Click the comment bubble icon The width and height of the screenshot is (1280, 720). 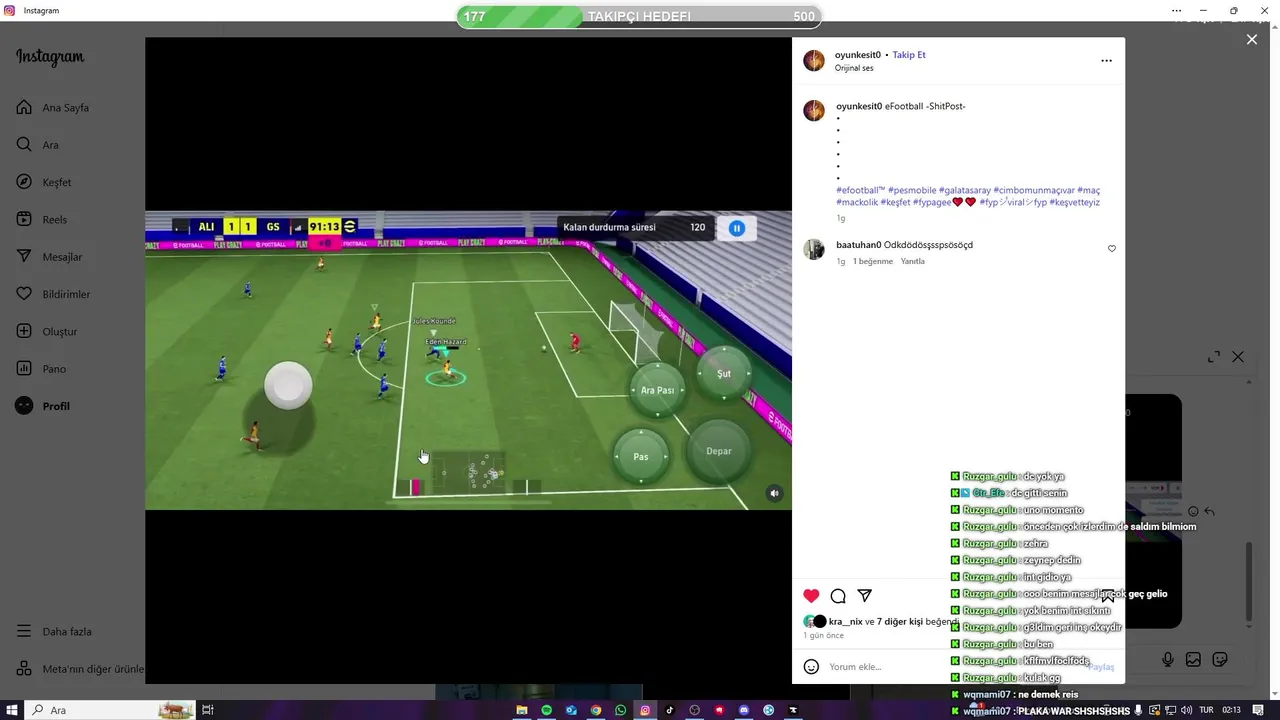click(838, 596)
